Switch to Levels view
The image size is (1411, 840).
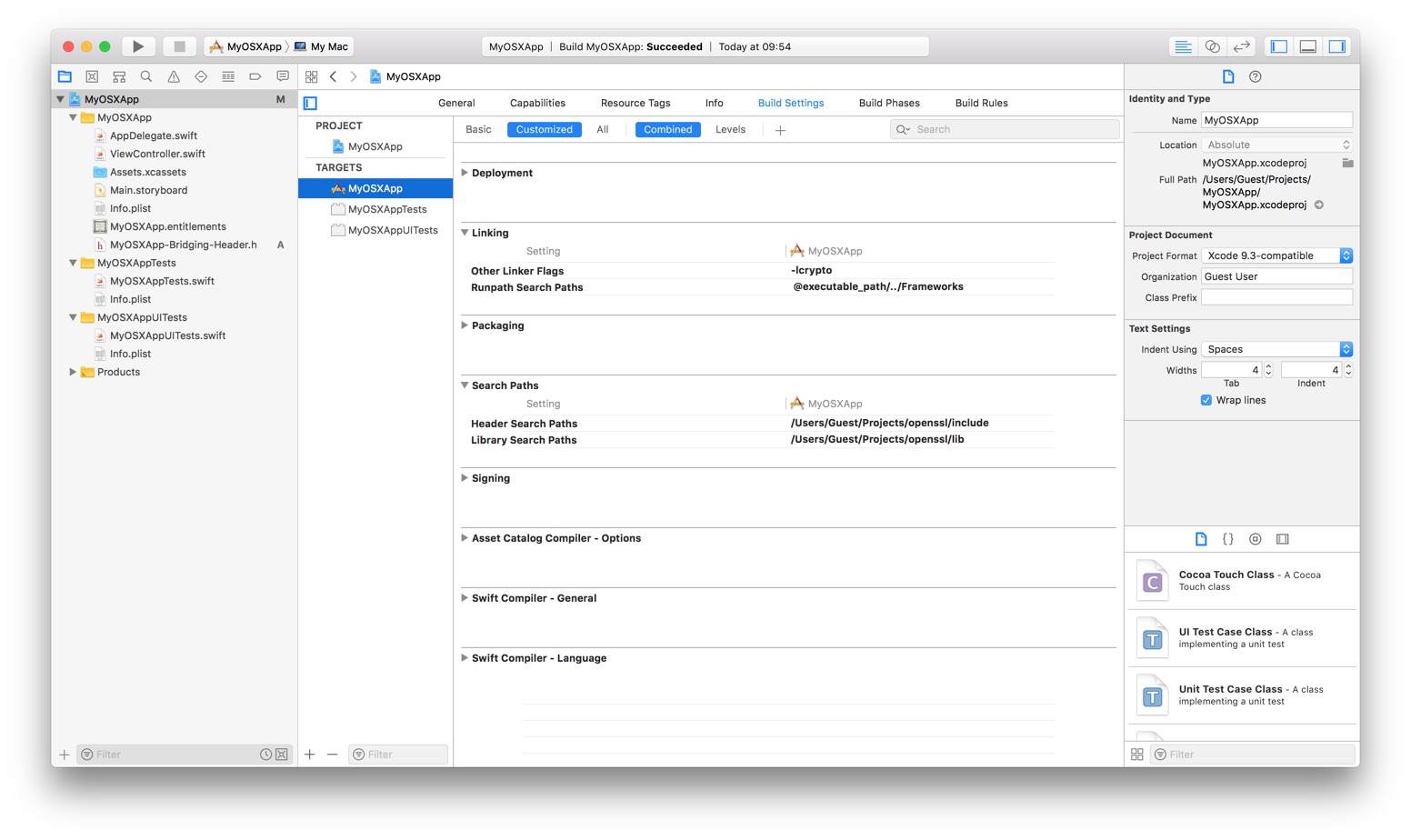(x=730, y=130)
